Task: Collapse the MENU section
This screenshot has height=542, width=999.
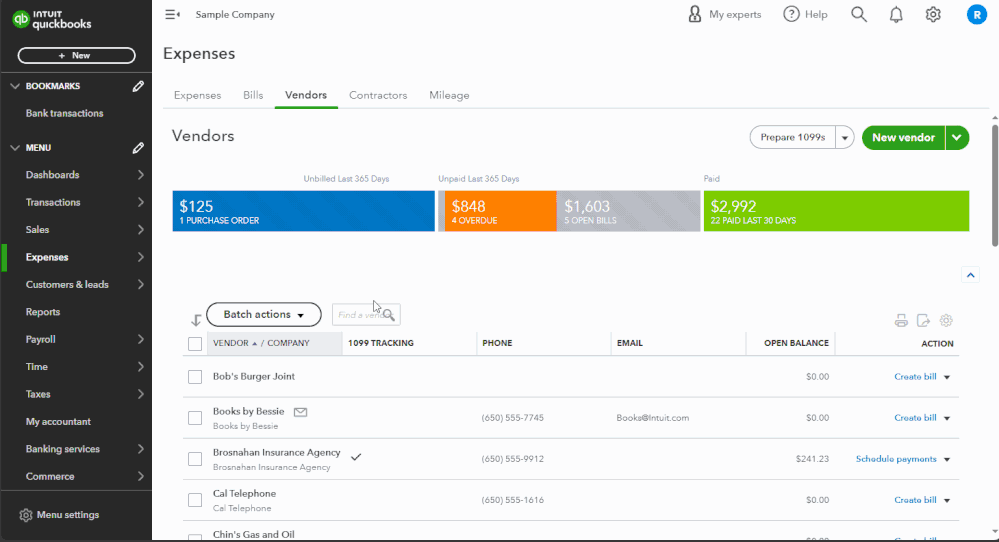Action: point(15,148)
